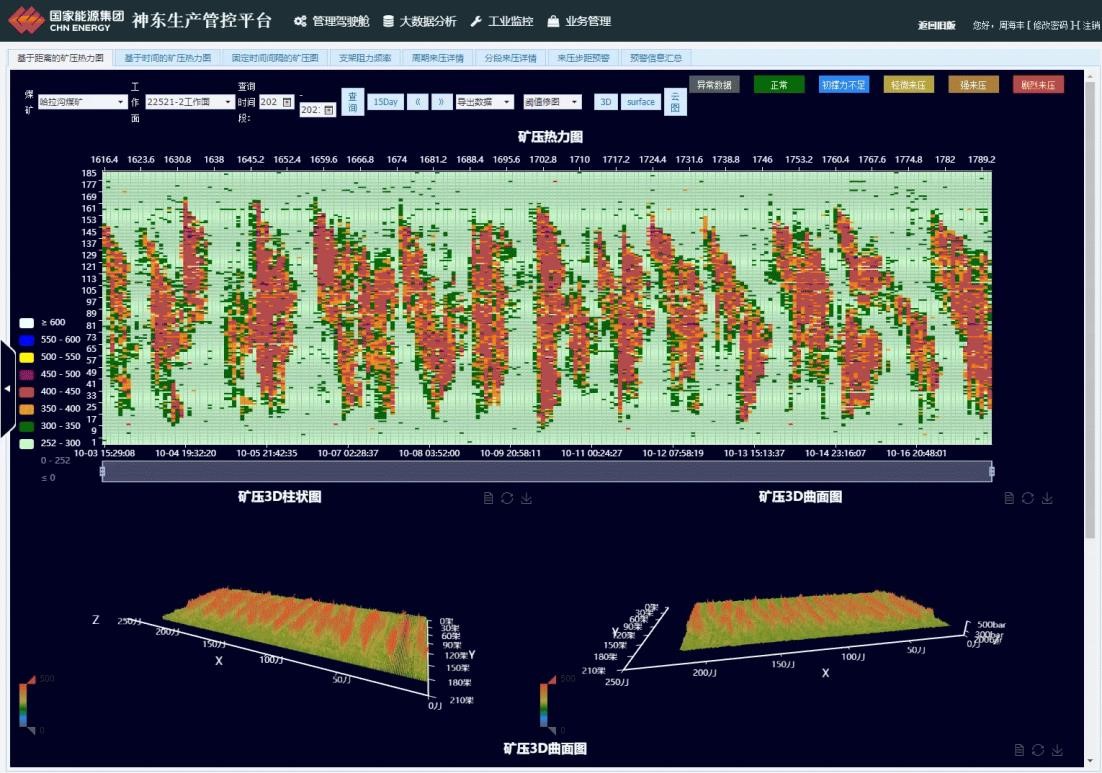This screenshot has height=773, width=1102.
Task: Switch to the 固定时间间隔的矿压图 tab
Action: coord(275,58)
